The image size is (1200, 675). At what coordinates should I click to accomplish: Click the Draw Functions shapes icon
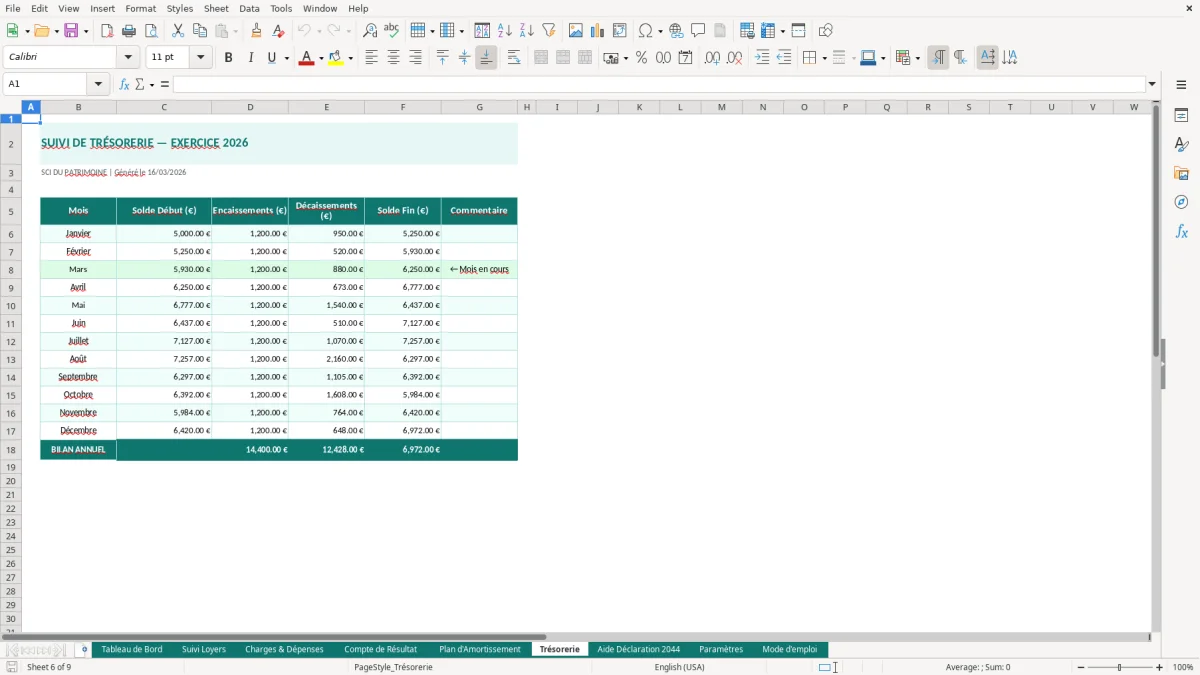coord(826,31)
